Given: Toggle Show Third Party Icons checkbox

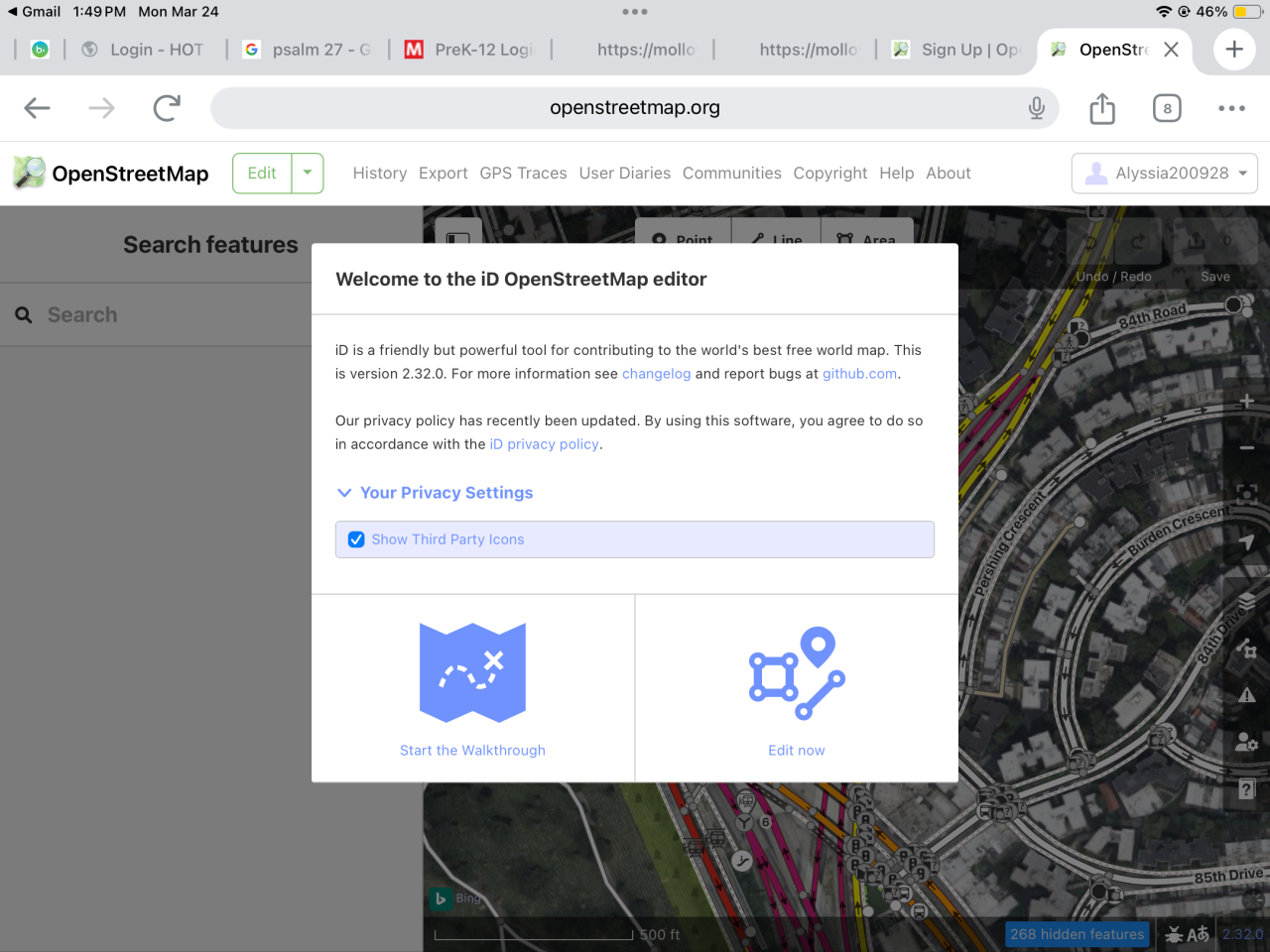Looking at the screenshot, I should 356,539.
